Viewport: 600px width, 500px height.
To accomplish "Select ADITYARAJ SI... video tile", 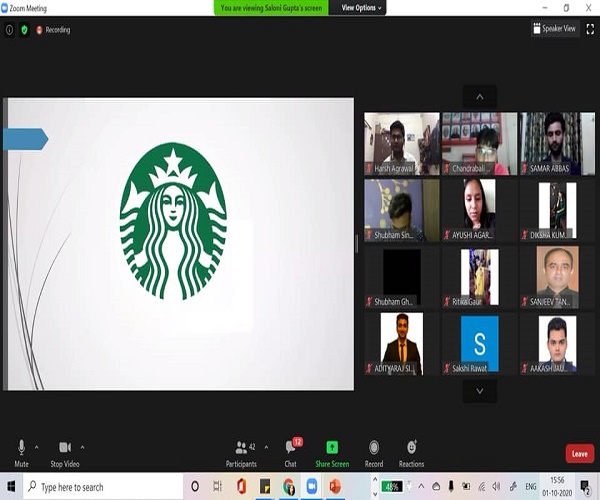I will (x=402, y=344).
